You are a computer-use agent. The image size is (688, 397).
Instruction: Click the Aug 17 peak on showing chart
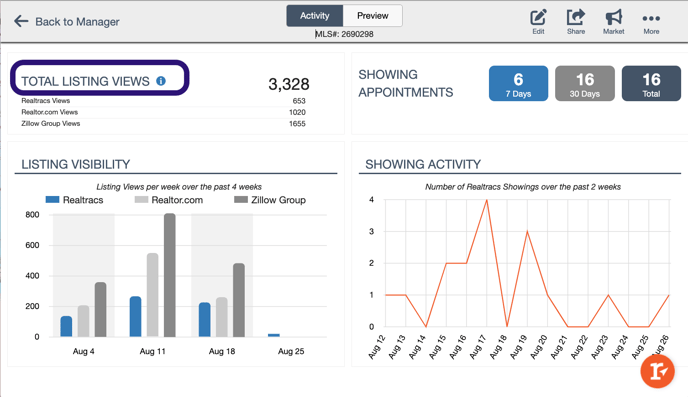(486, 200)
